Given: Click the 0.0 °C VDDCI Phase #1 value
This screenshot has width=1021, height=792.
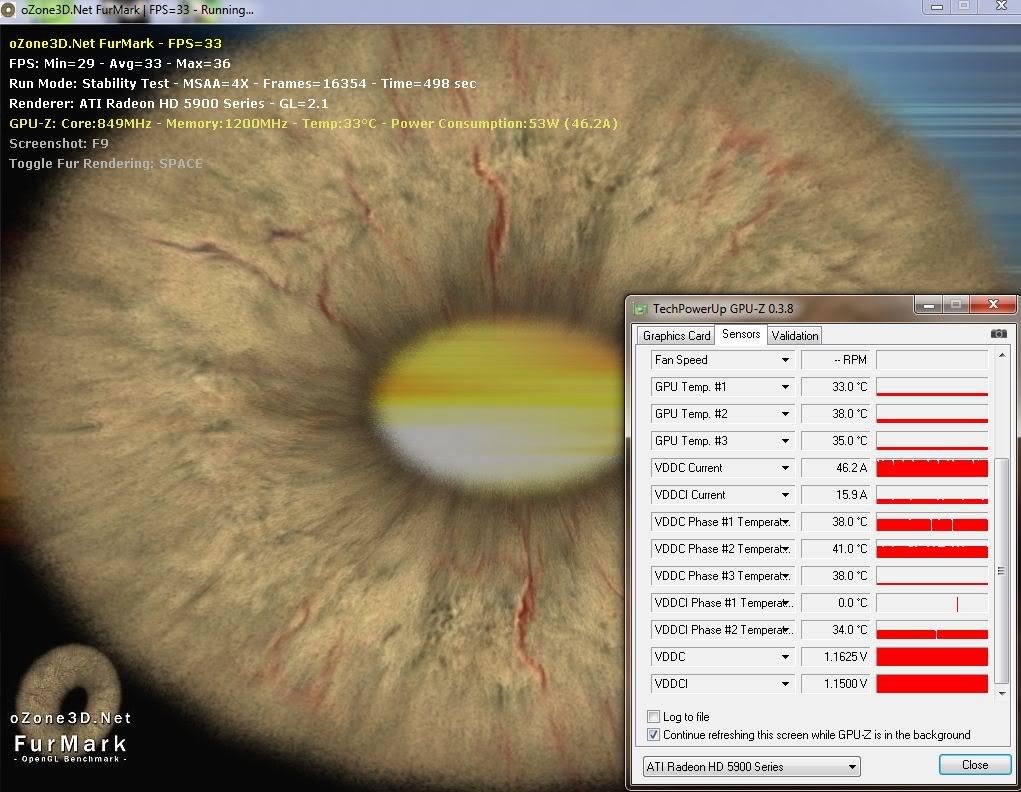Looking at the screenshot, I should (836, 603).
